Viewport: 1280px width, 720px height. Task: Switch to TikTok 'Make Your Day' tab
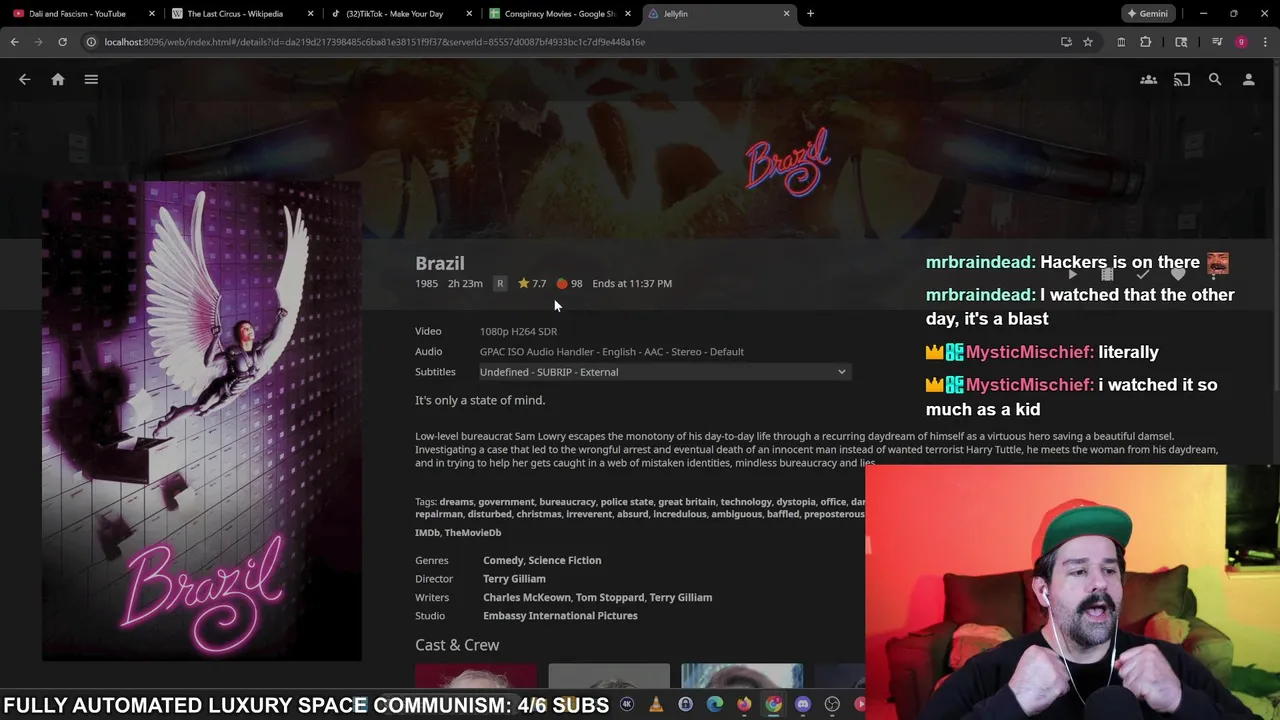[394, 14]
